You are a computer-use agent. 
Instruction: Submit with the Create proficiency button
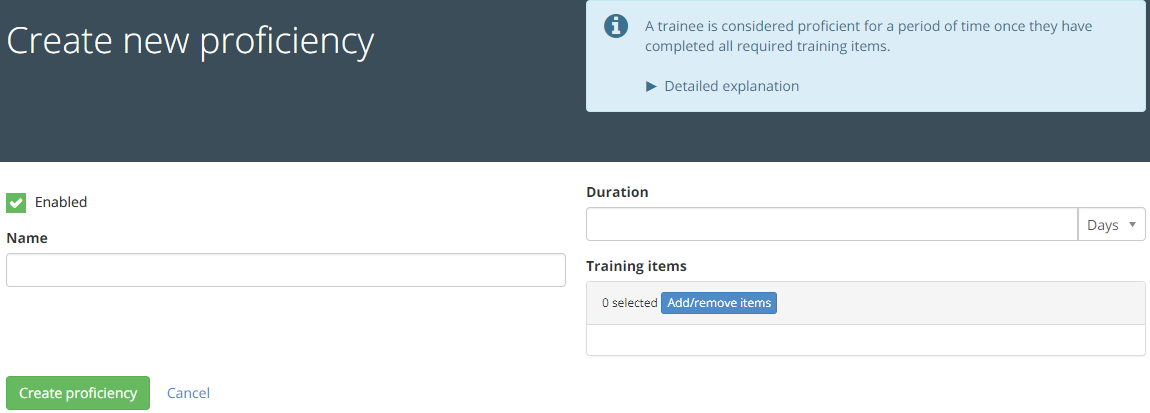pos(78,393)
